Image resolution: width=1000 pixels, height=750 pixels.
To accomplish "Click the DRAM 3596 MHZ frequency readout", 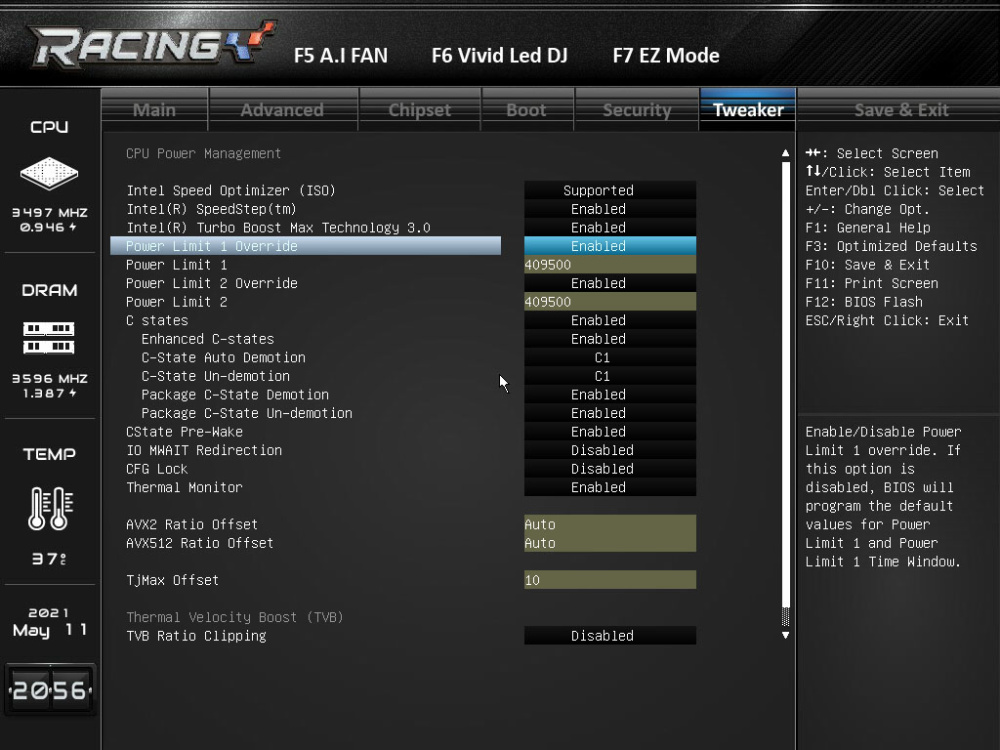I will (x=50, y=378).
